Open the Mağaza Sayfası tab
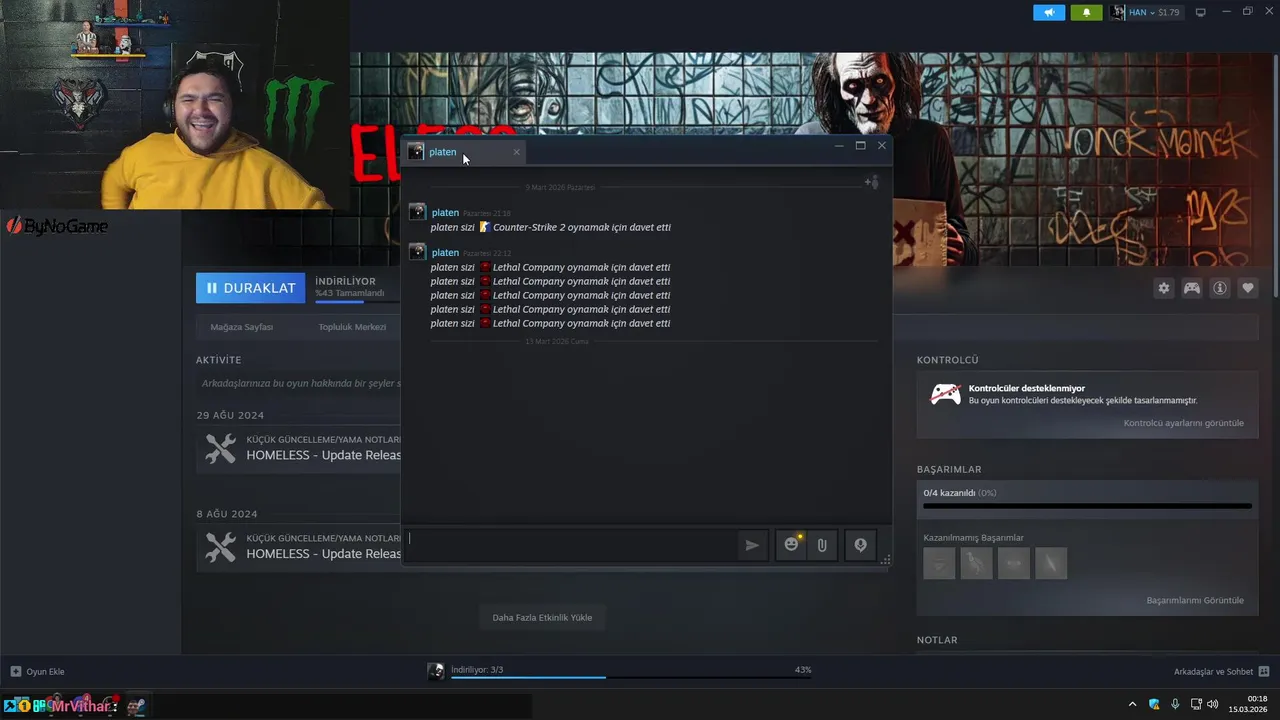The image size is (1280, 720). 242,327
